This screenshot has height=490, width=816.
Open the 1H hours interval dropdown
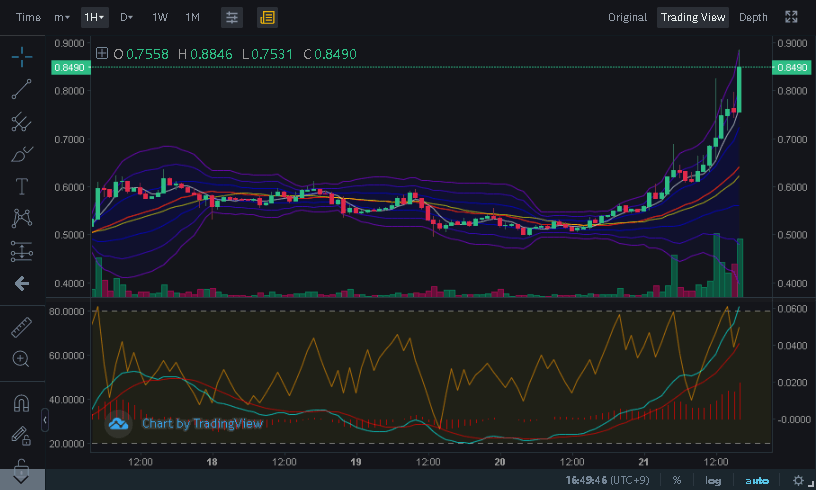(x=95, y=18)
